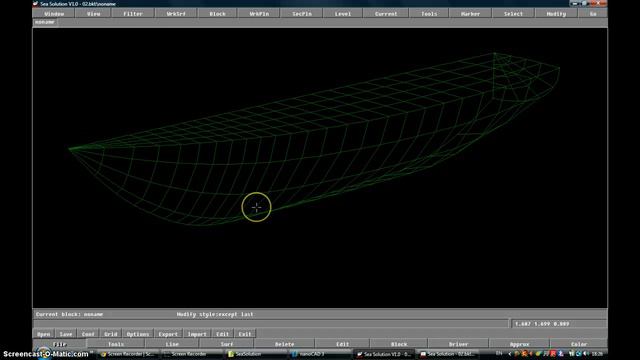
Task: Open the Block menu in top bar
Action: tap(218, 13)
